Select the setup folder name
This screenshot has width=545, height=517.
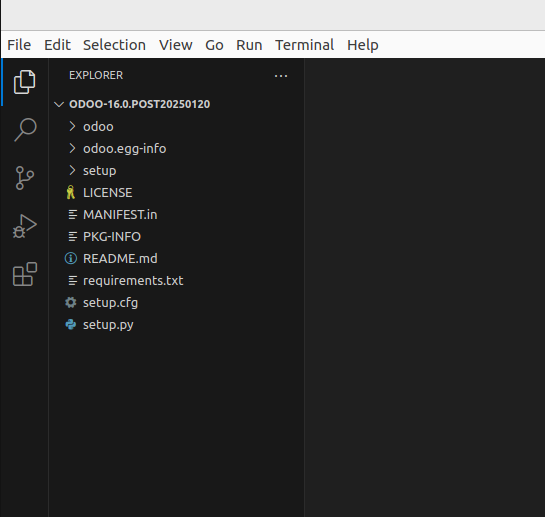[x=99, y=171]
